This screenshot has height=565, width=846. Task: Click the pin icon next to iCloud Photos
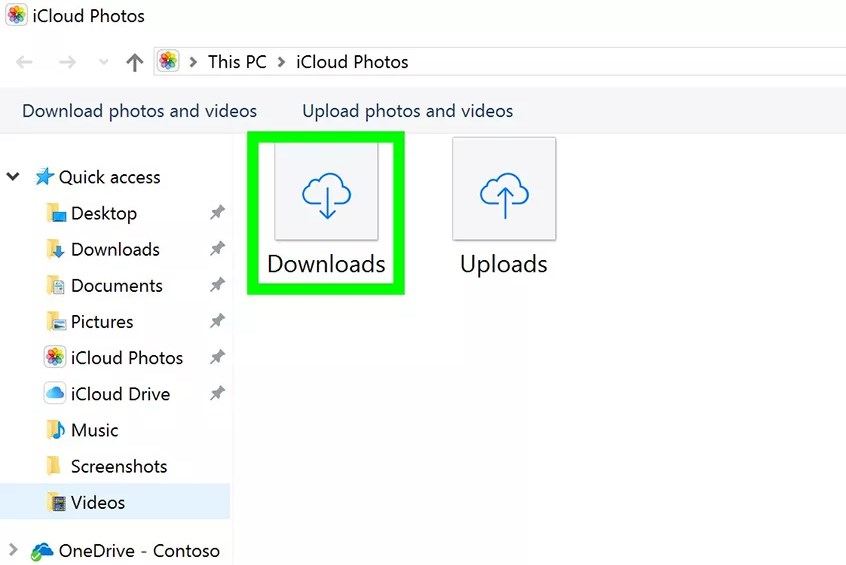tap(217, 357)
